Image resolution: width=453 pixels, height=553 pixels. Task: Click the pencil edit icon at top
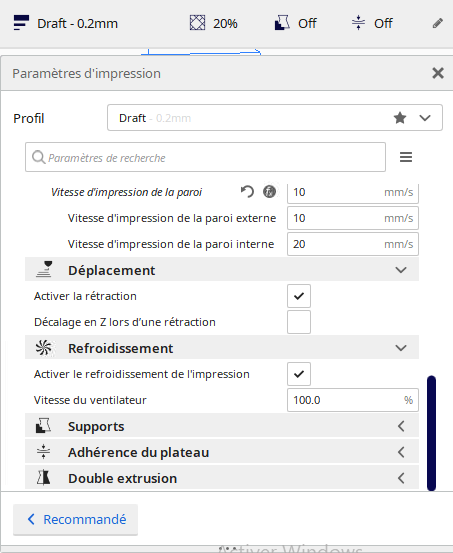tap(437, 24)
